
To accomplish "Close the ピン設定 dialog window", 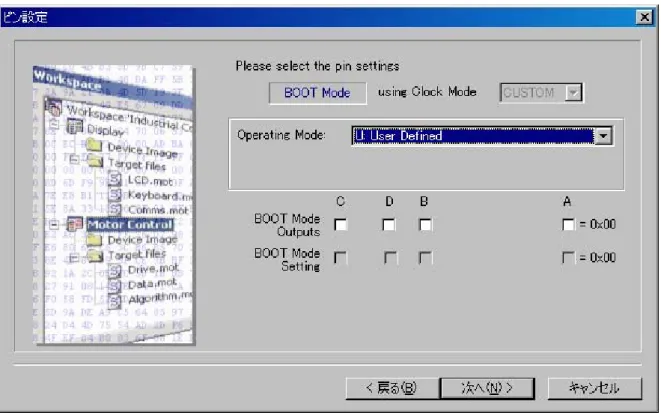I will [x=645, y=17].
